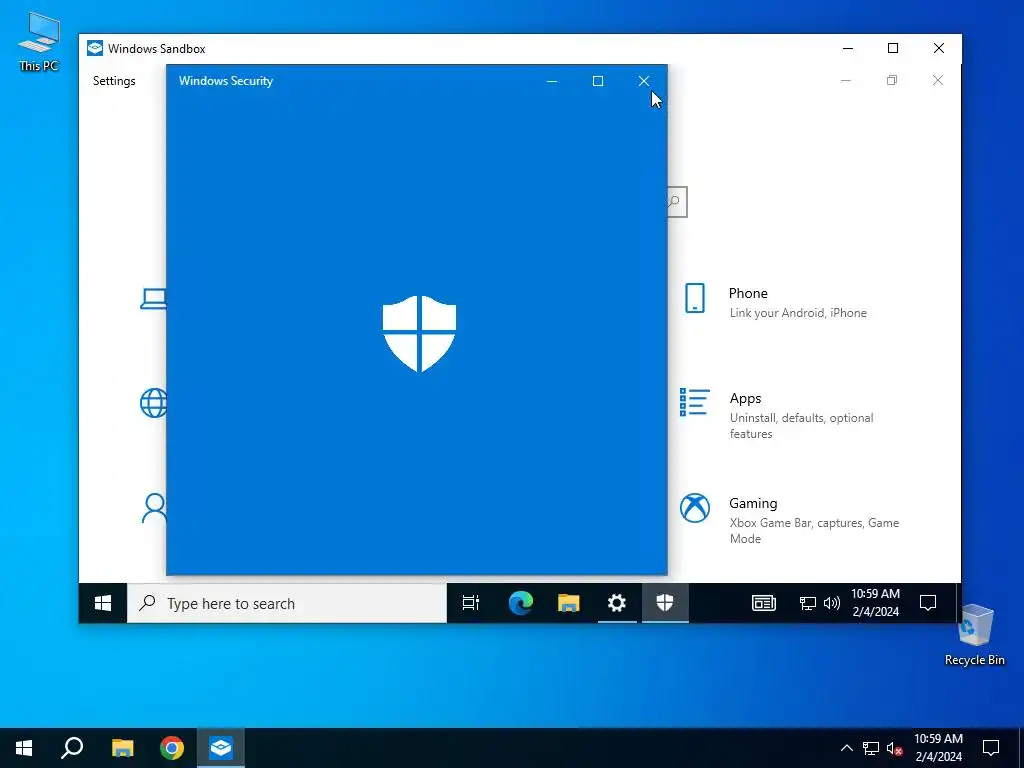Maximize the Windows Sandbox window

tap(893, 48)
